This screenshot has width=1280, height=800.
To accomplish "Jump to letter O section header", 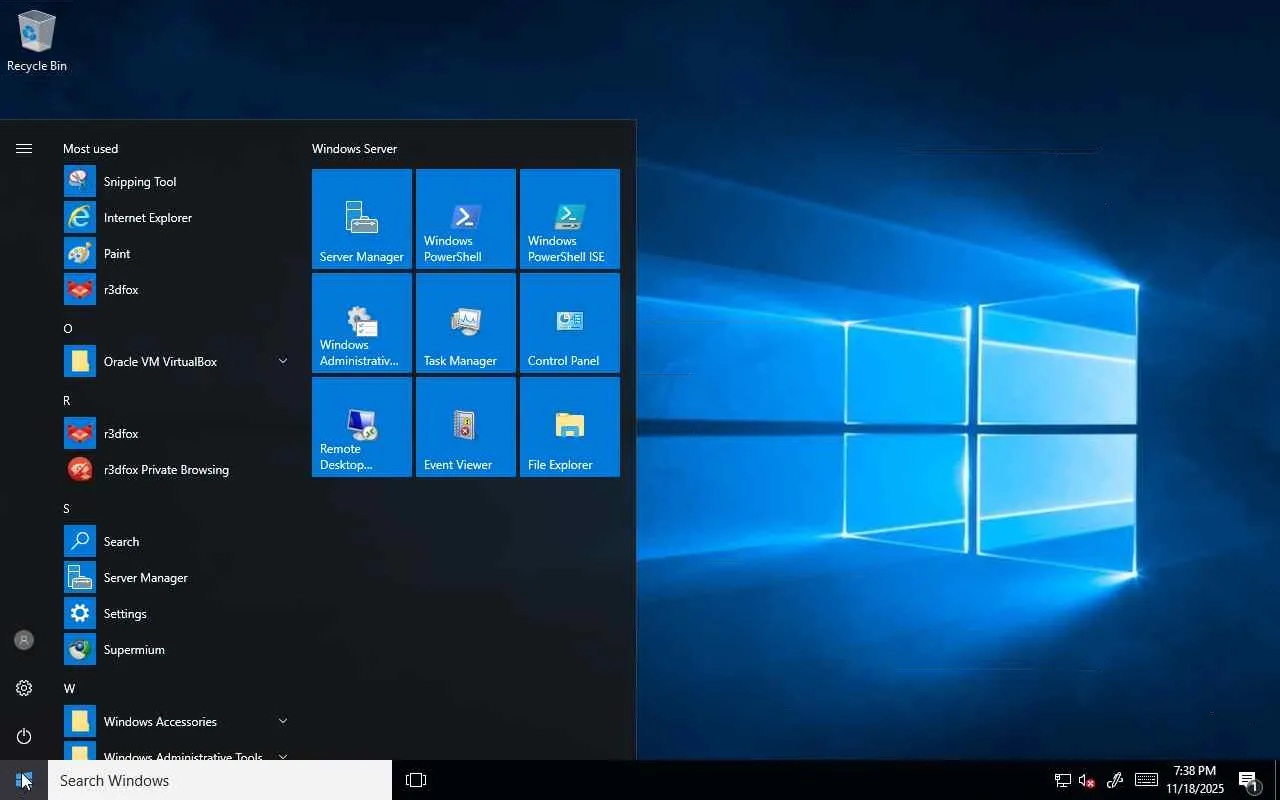I will click(68, 329).
